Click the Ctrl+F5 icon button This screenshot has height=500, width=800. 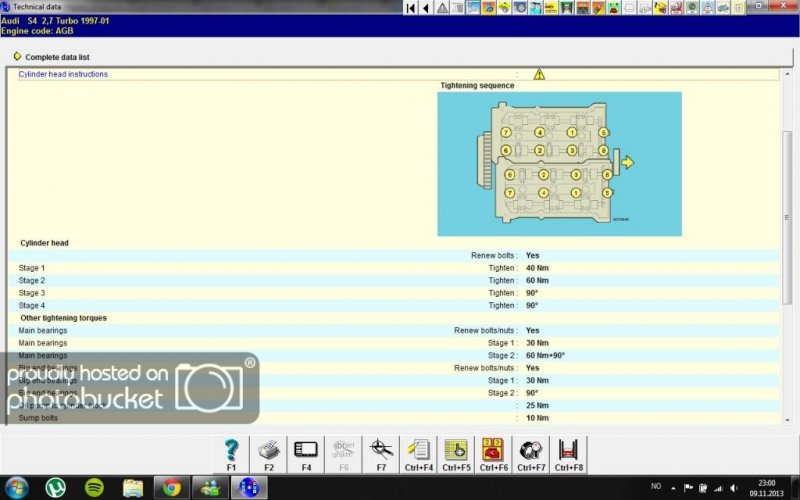click(x=456, y=454)
